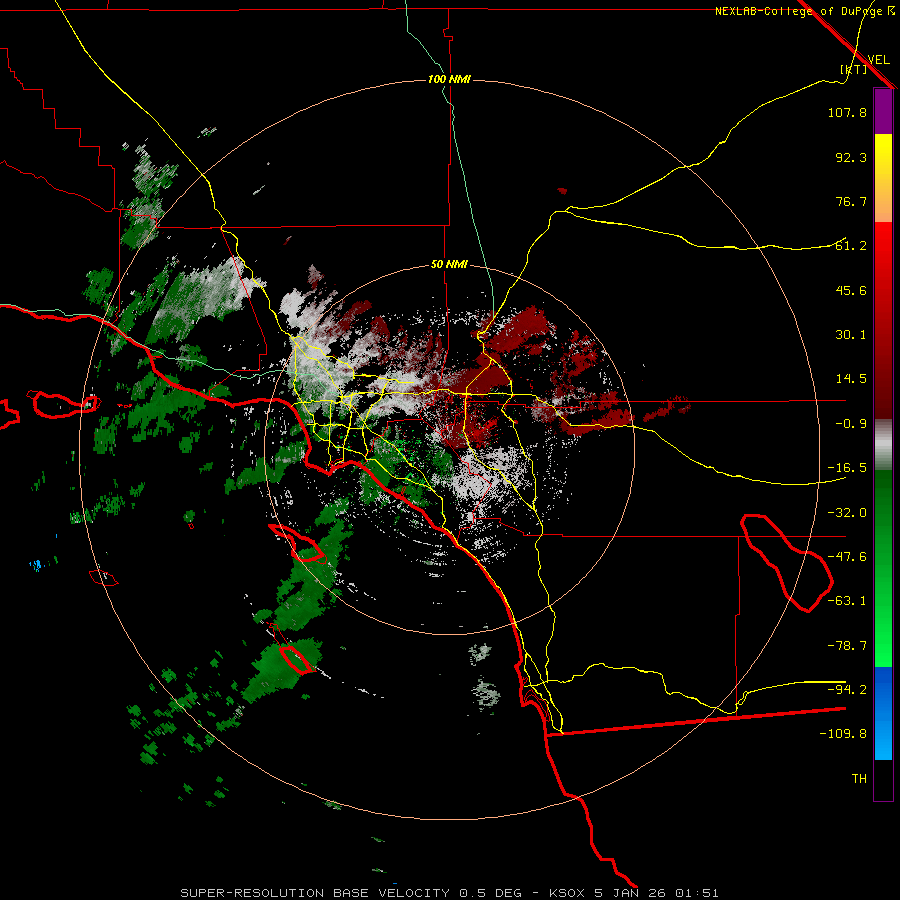The width and height of the screenshot is (900, 900).
Task: Click the gray near-zero segment of the color bar
Action: (x=883, y=445)
